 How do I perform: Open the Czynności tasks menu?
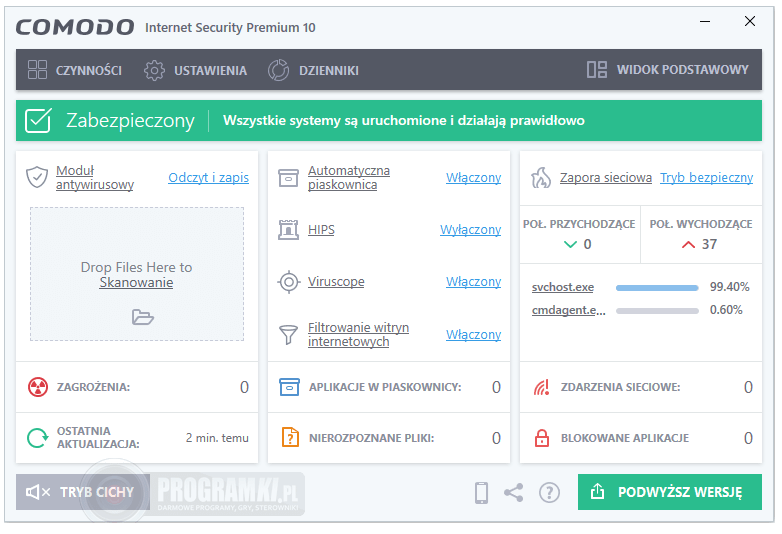pos(75,70)
